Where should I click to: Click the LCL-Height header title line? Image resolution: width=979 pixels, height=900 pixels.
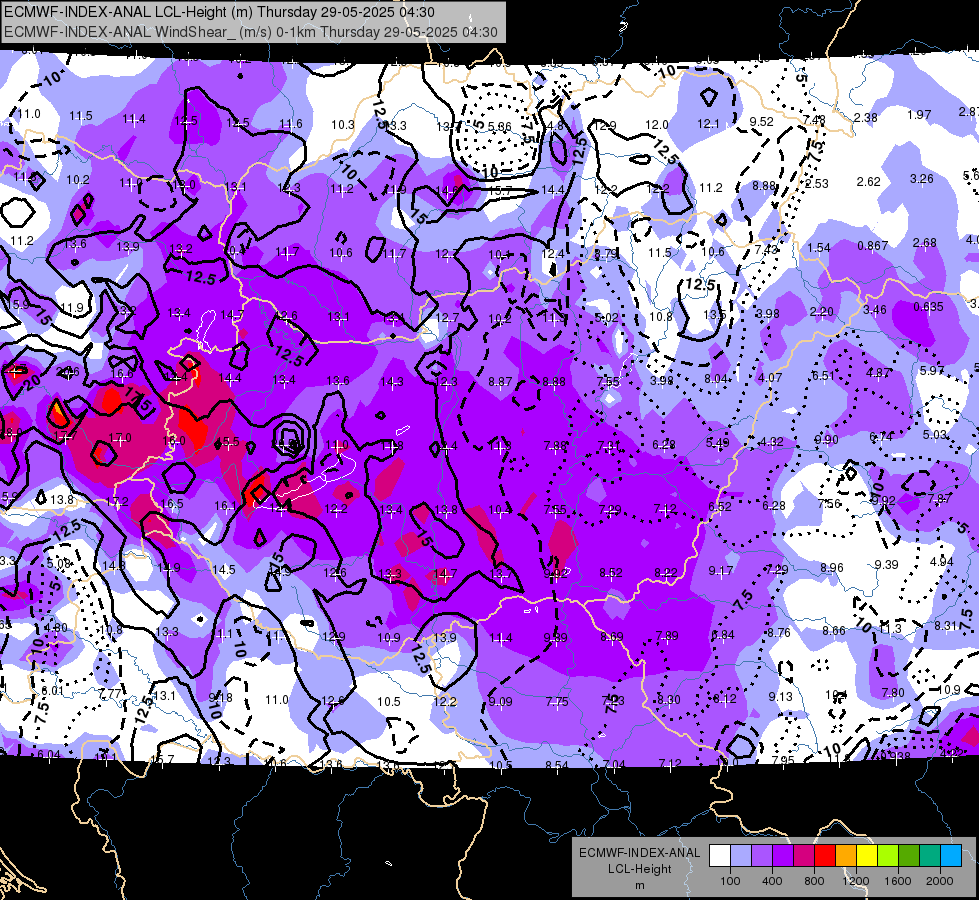pos(219,12)
